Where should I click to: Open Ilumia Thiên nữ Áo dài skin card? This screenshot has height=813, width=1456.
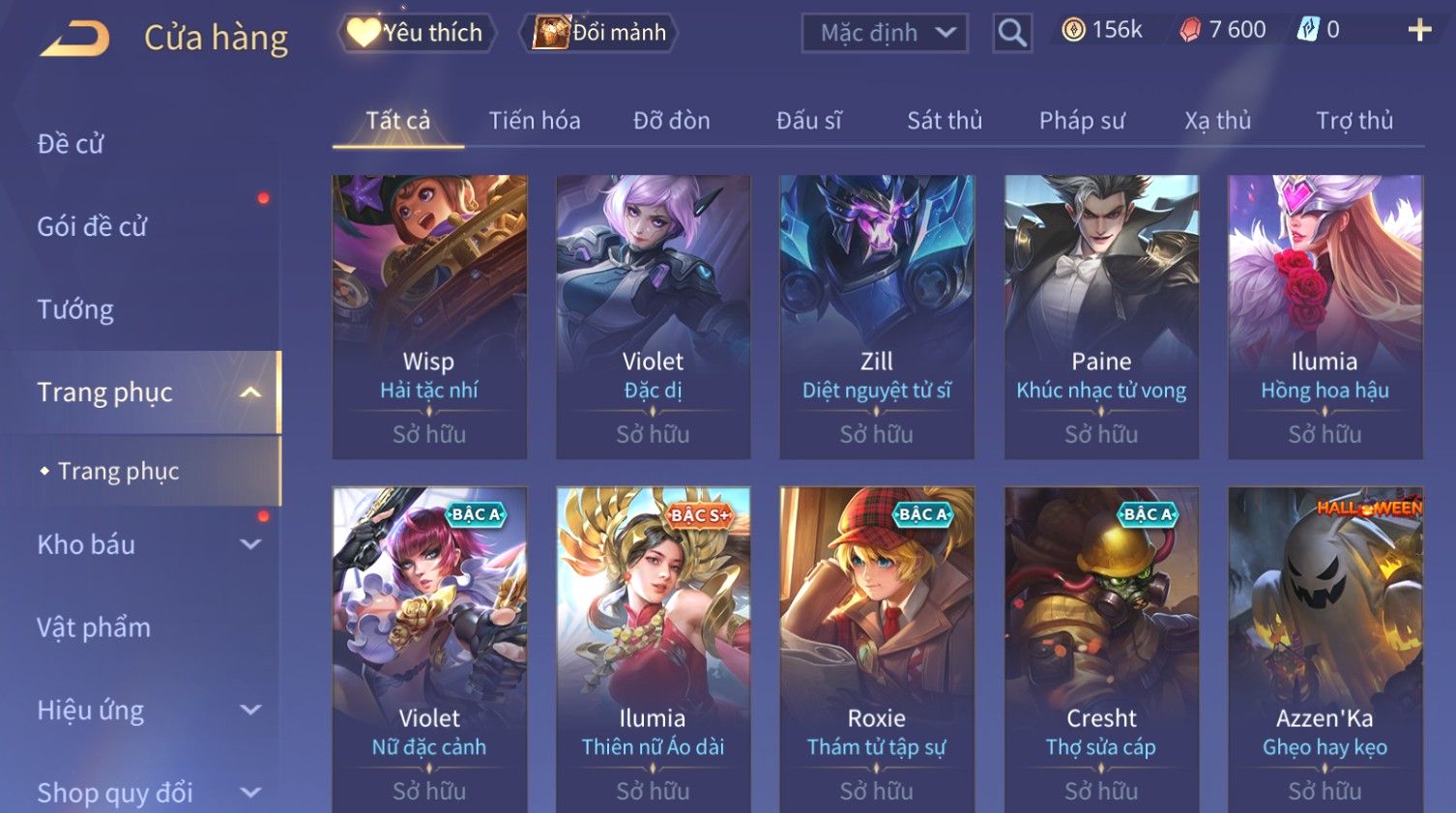point(654,650)
